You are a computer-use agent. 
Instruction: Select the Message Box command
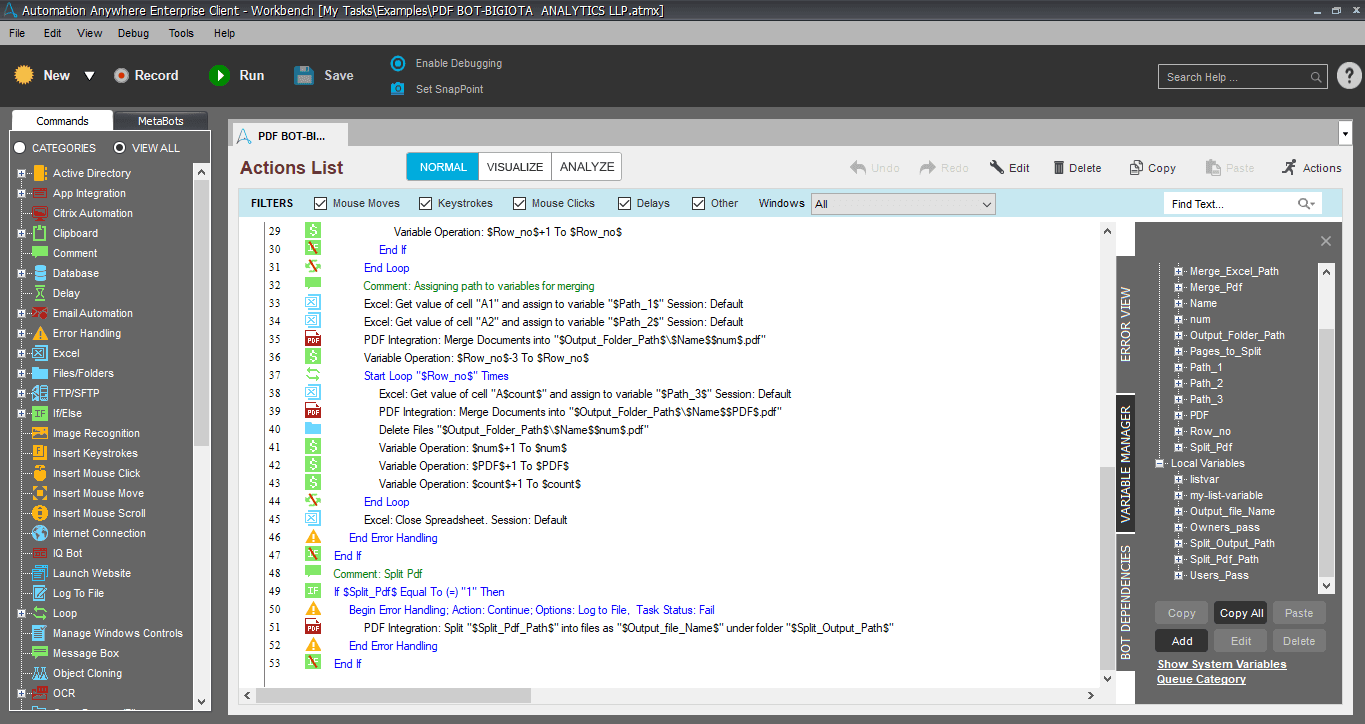[86, 653]
